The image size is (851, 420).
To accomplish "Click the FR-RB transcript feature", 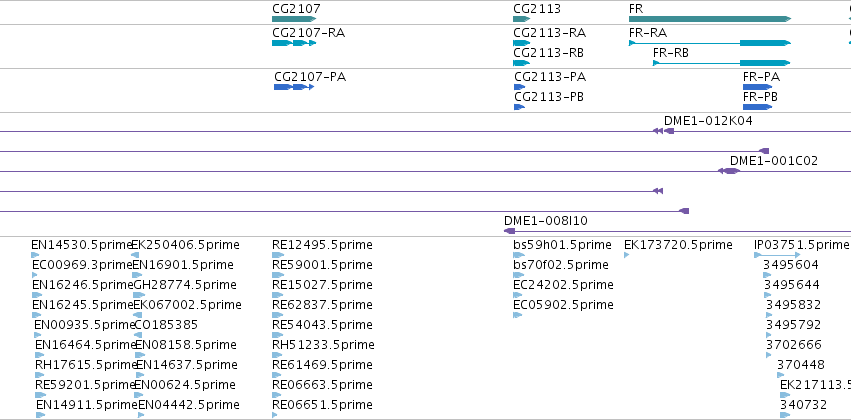I will [721, 63].
